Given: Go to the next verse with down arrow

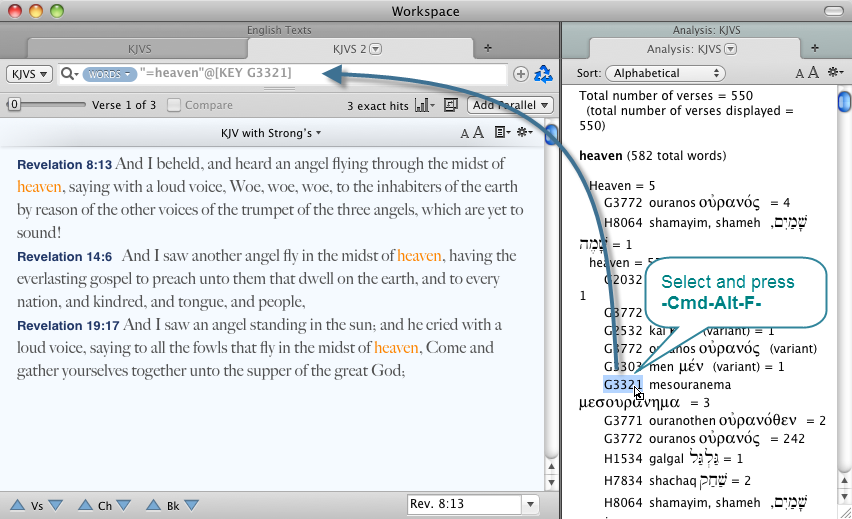Looking at the screenshot, I should pyautogui.click(x=55, y=505).
